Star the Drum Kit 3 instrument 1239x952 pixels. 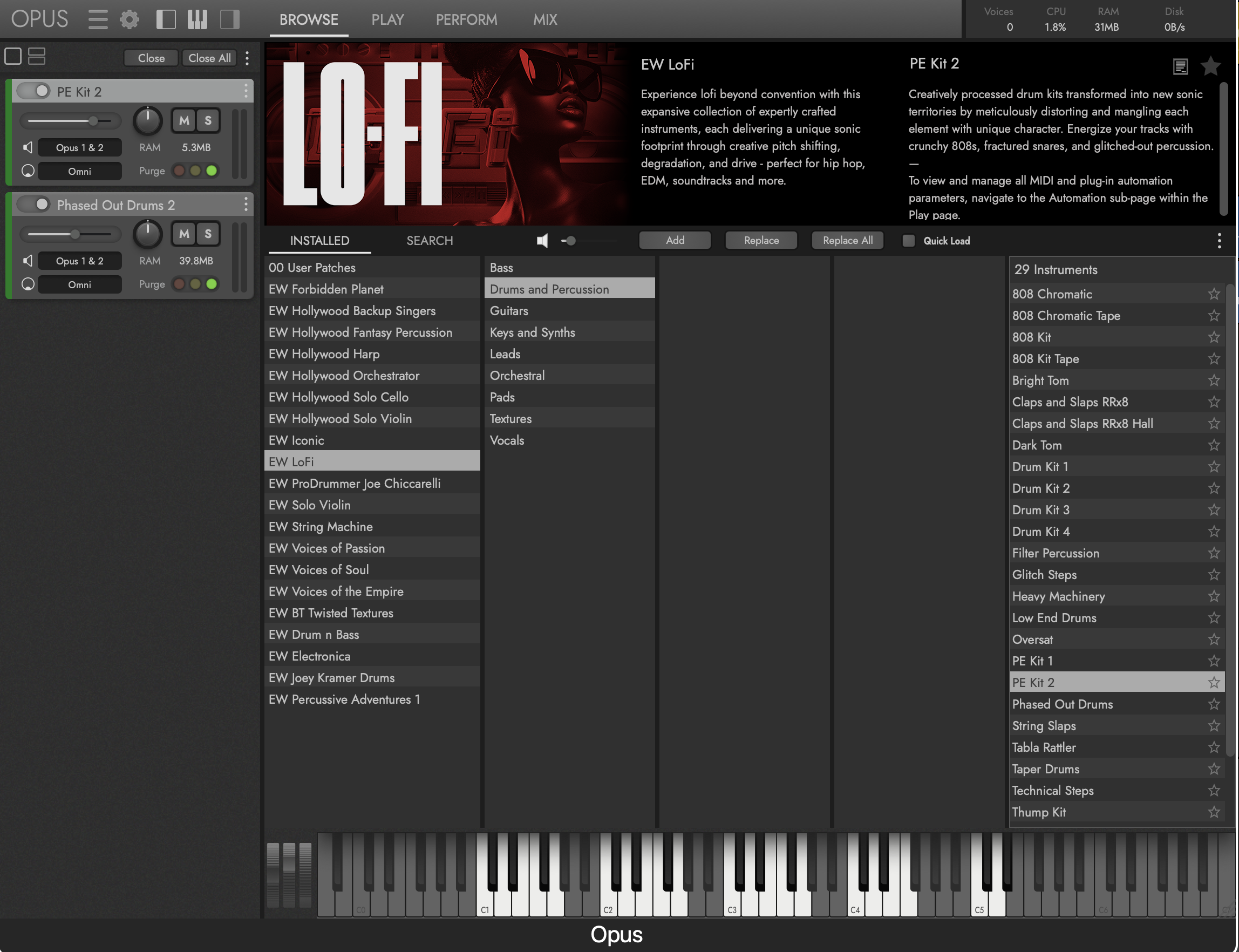pos(1214,509)
